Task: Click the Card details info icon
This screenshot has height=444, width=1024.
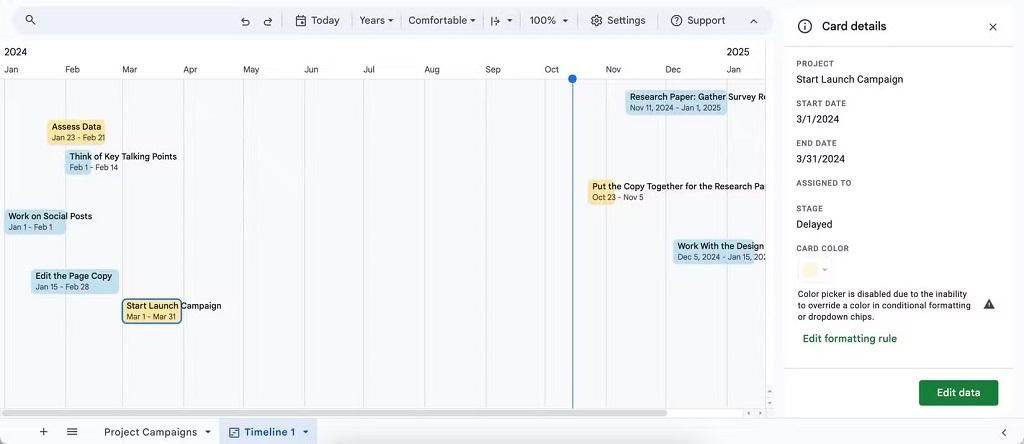Action: coord(805,27)
